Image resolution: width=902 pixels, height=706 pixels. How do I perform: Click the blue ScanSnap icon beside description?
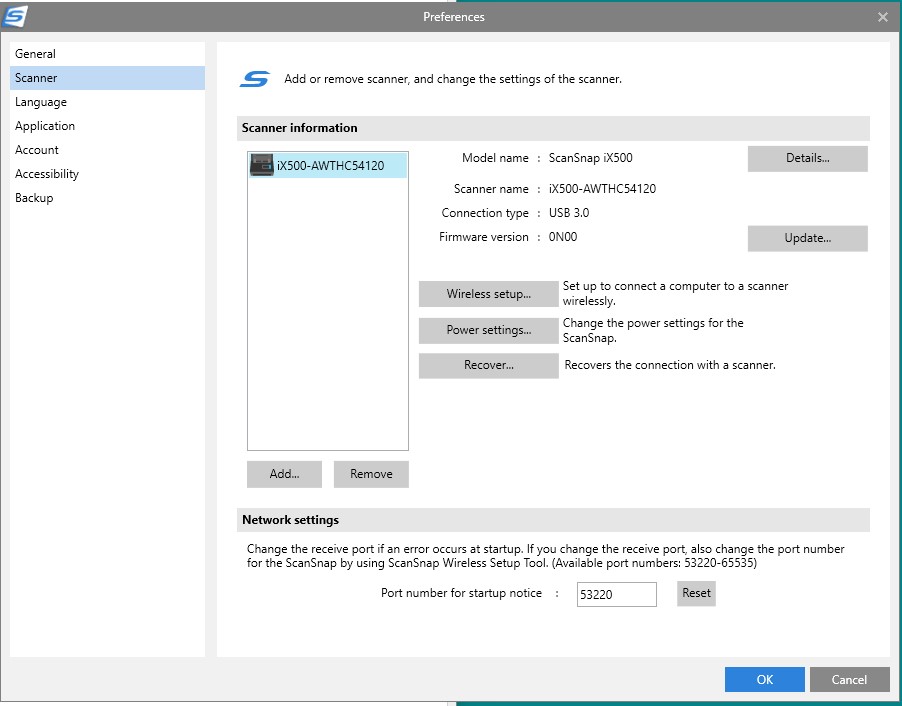coord(255,79)
